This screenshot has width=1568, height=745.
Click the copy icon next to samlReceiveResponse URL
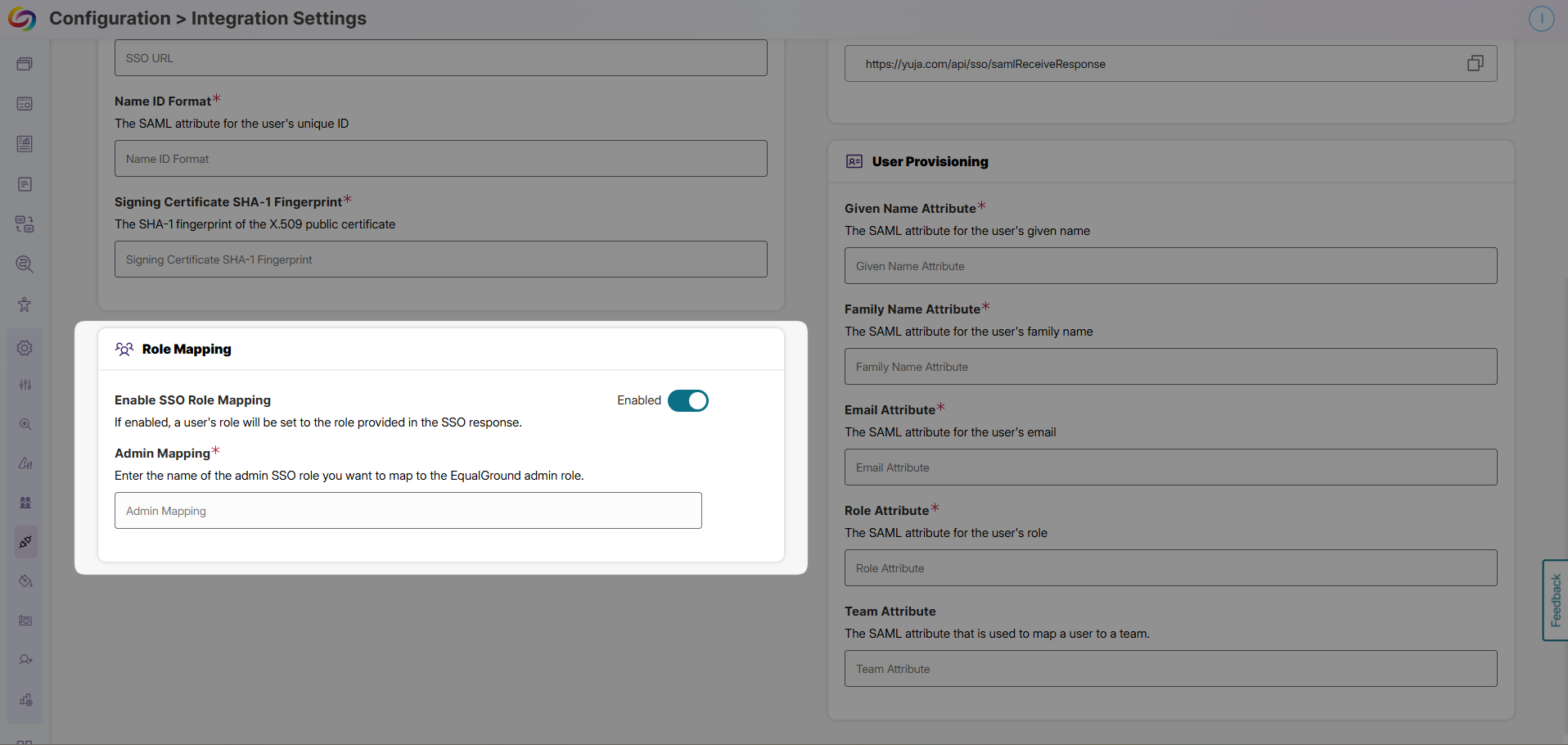(x=1476, y=63)
